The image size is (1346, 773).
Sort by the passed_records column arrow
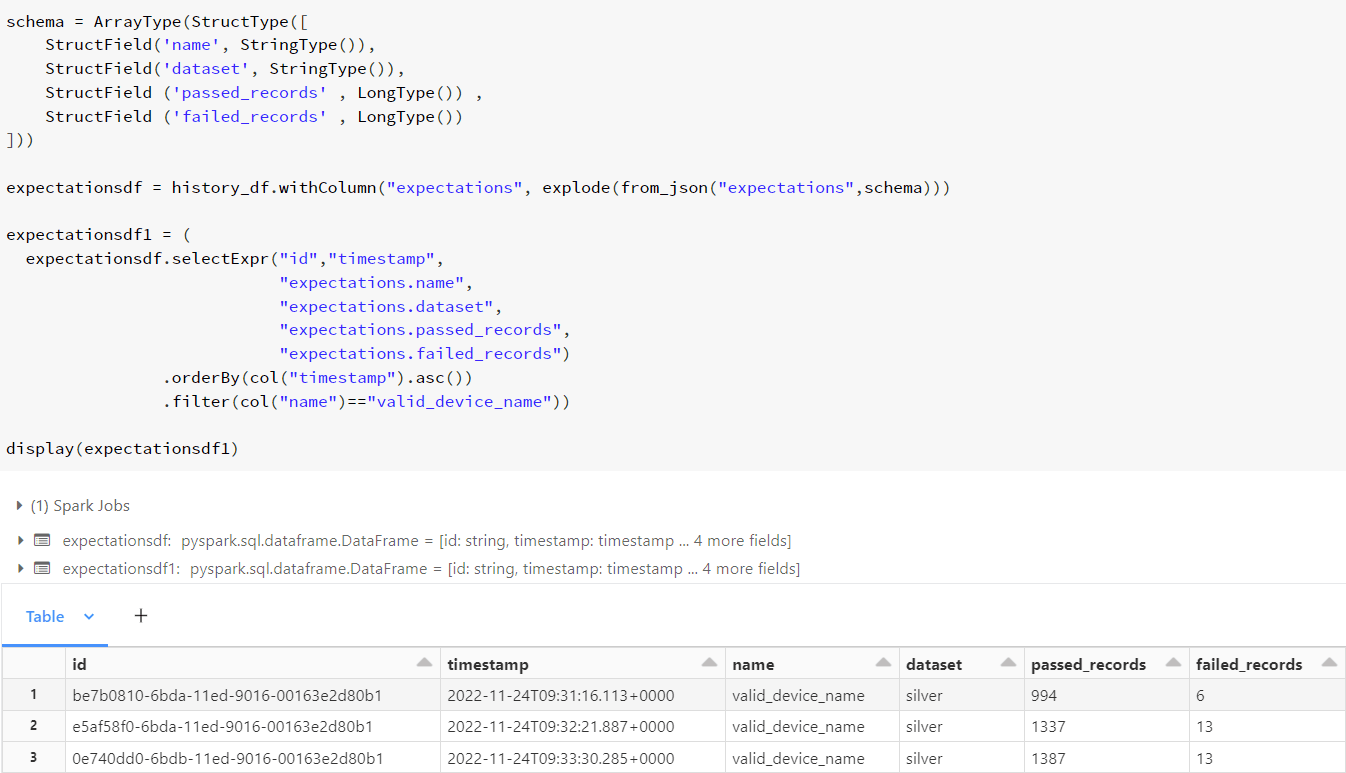click(1169, 664)
